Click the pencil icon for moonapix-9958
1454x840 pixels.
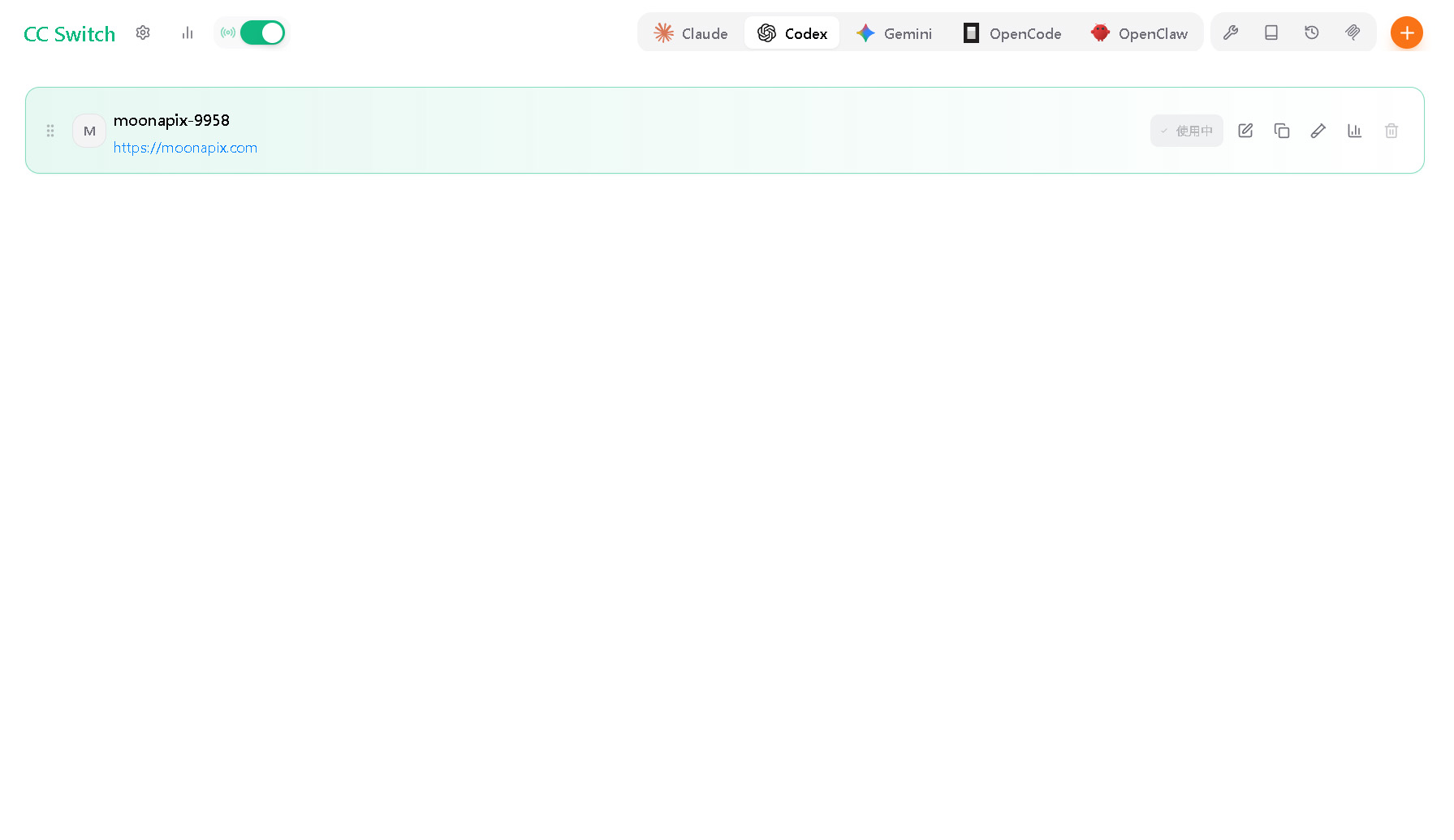[x=1318, y=131]
